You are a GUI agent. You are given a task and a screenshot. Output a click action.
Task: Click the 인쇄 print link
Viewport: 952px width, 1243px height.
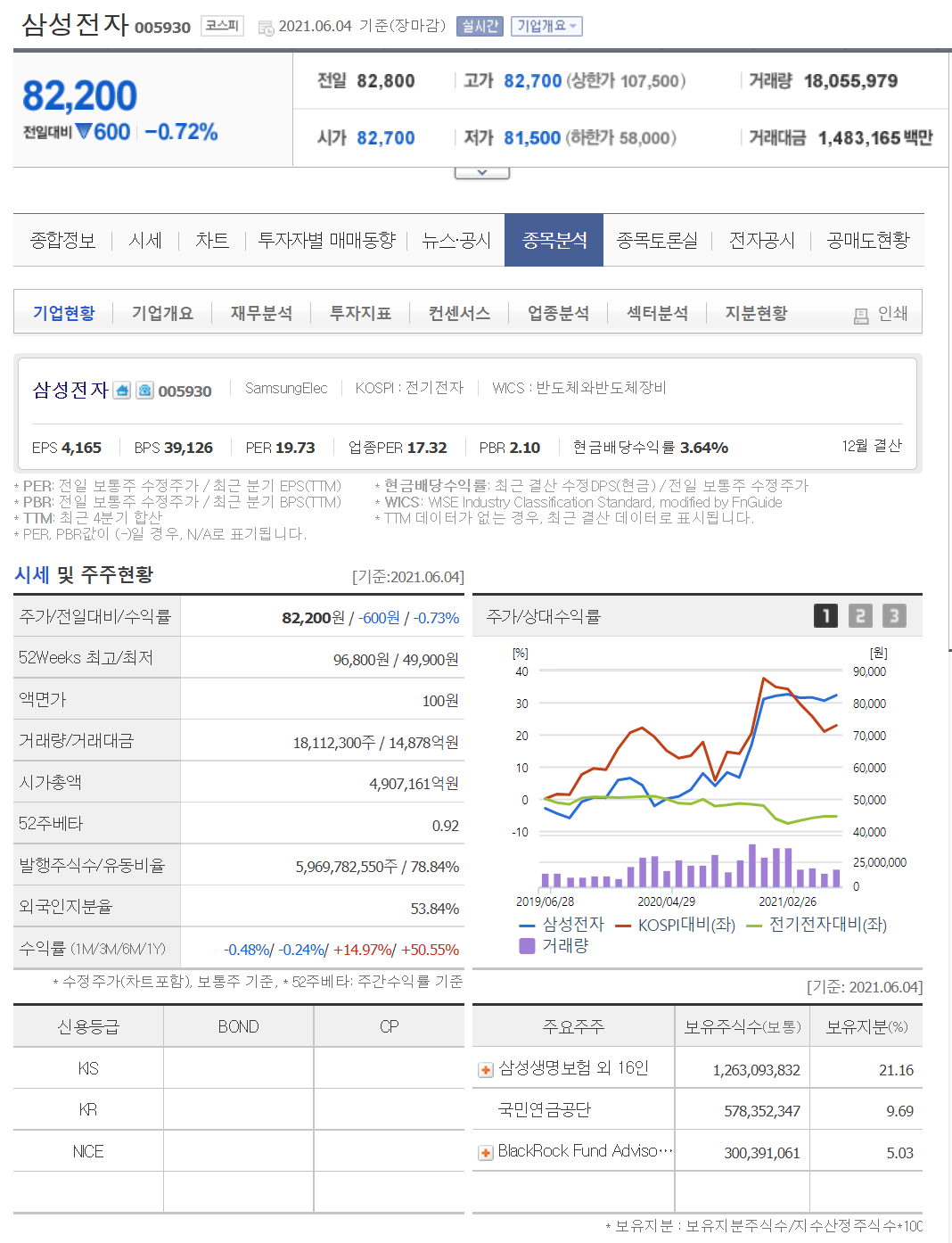coord(892,313)
